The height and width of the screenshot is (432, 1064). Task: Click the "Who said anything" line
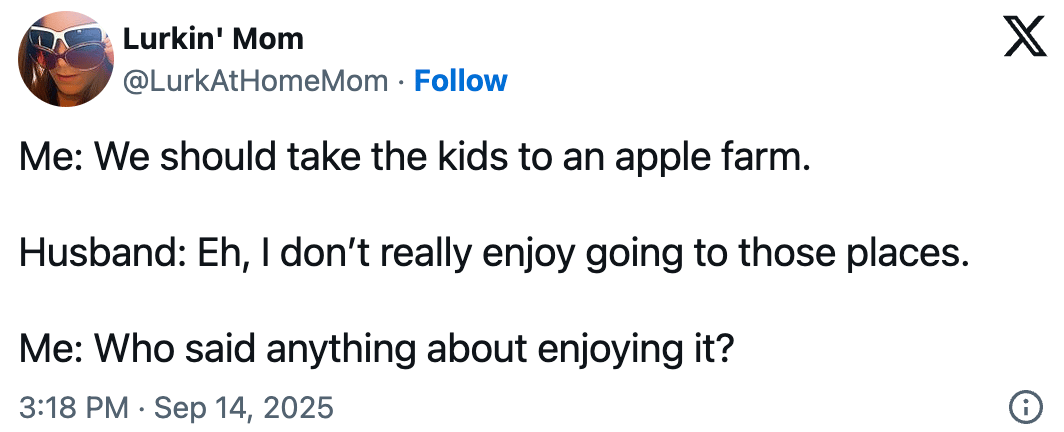coord(377,349)
